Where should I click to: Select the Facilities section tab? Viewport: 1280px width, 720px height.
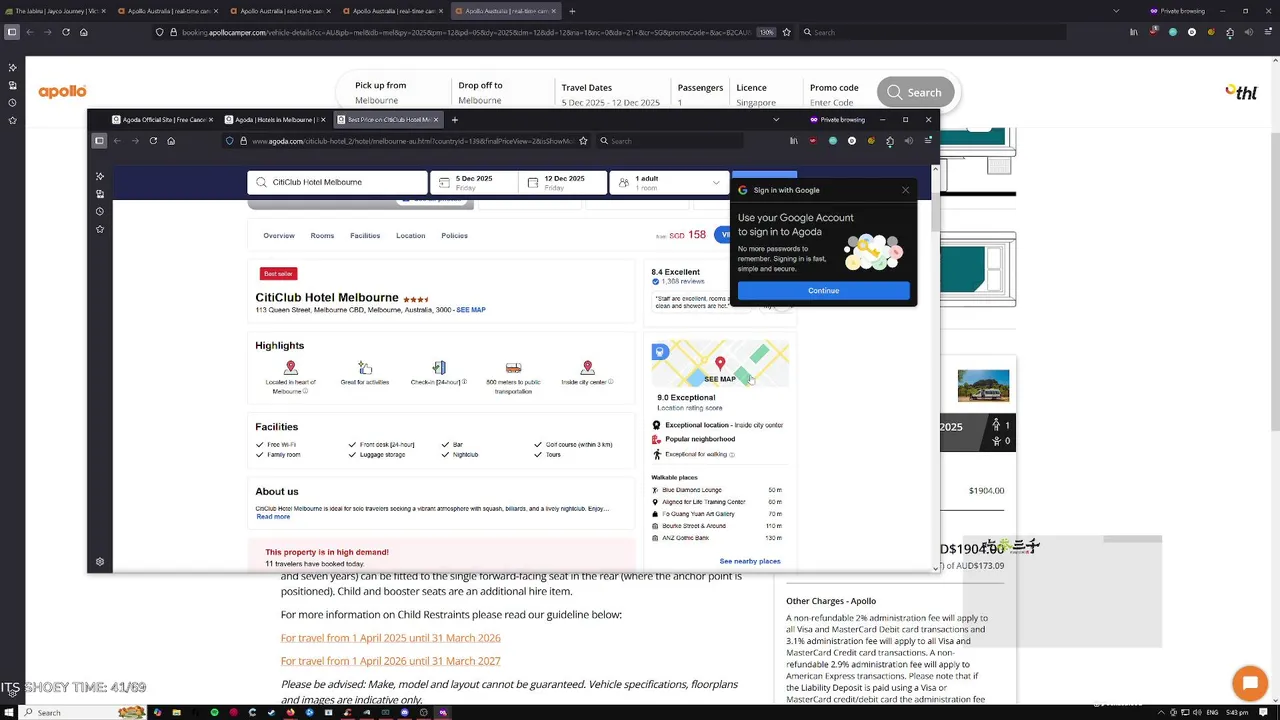tap(365, 236)
